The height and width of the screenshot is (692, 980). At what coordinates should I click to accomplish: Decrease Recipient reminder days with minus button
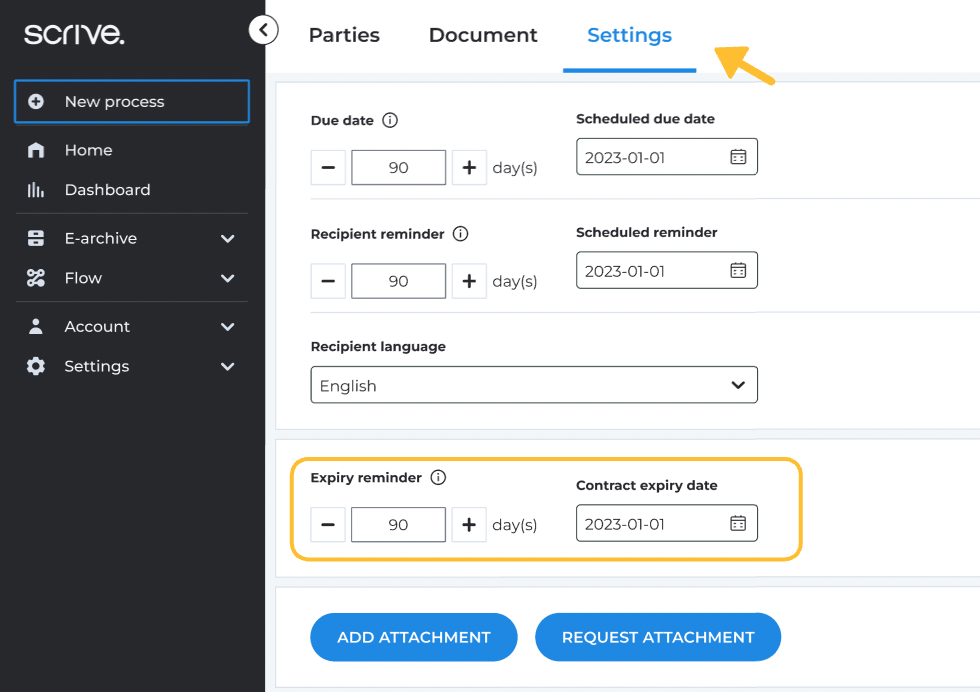point(328,282)
